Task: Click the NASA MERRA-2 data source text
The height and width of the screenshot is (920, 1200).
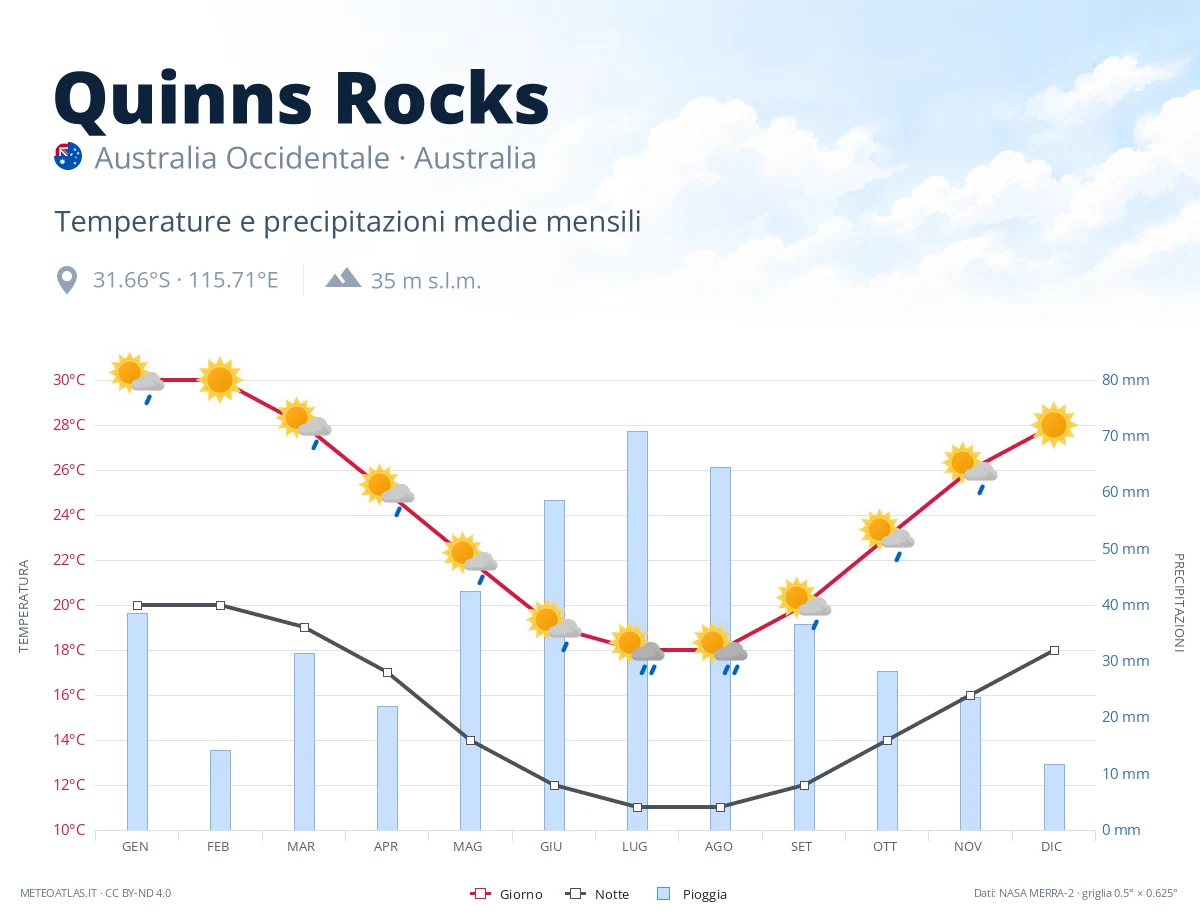Action: [x=1077, y=892]
